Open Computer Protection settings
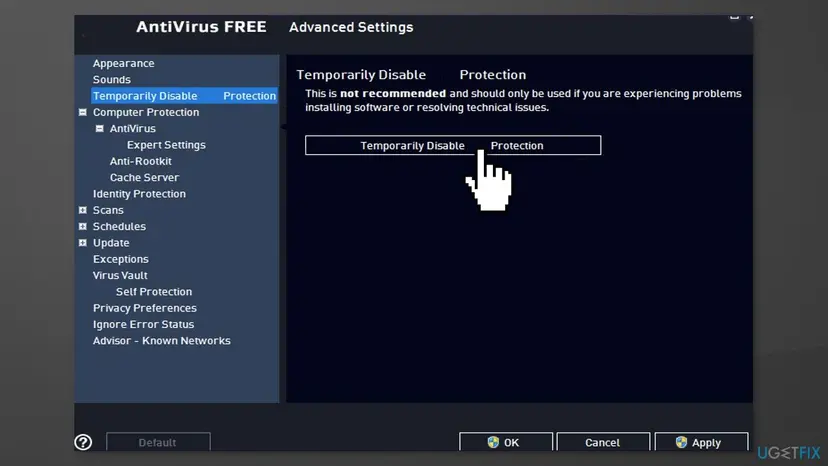828x466 pixels. (146, 112)
